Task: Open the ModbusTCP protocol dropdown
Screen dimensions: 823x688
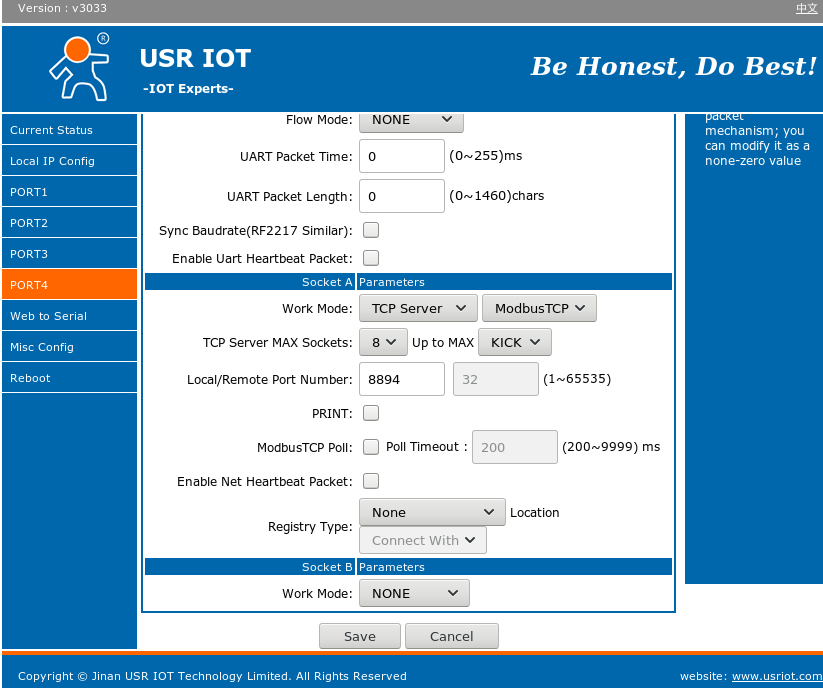Action: (x=539, y=308)
